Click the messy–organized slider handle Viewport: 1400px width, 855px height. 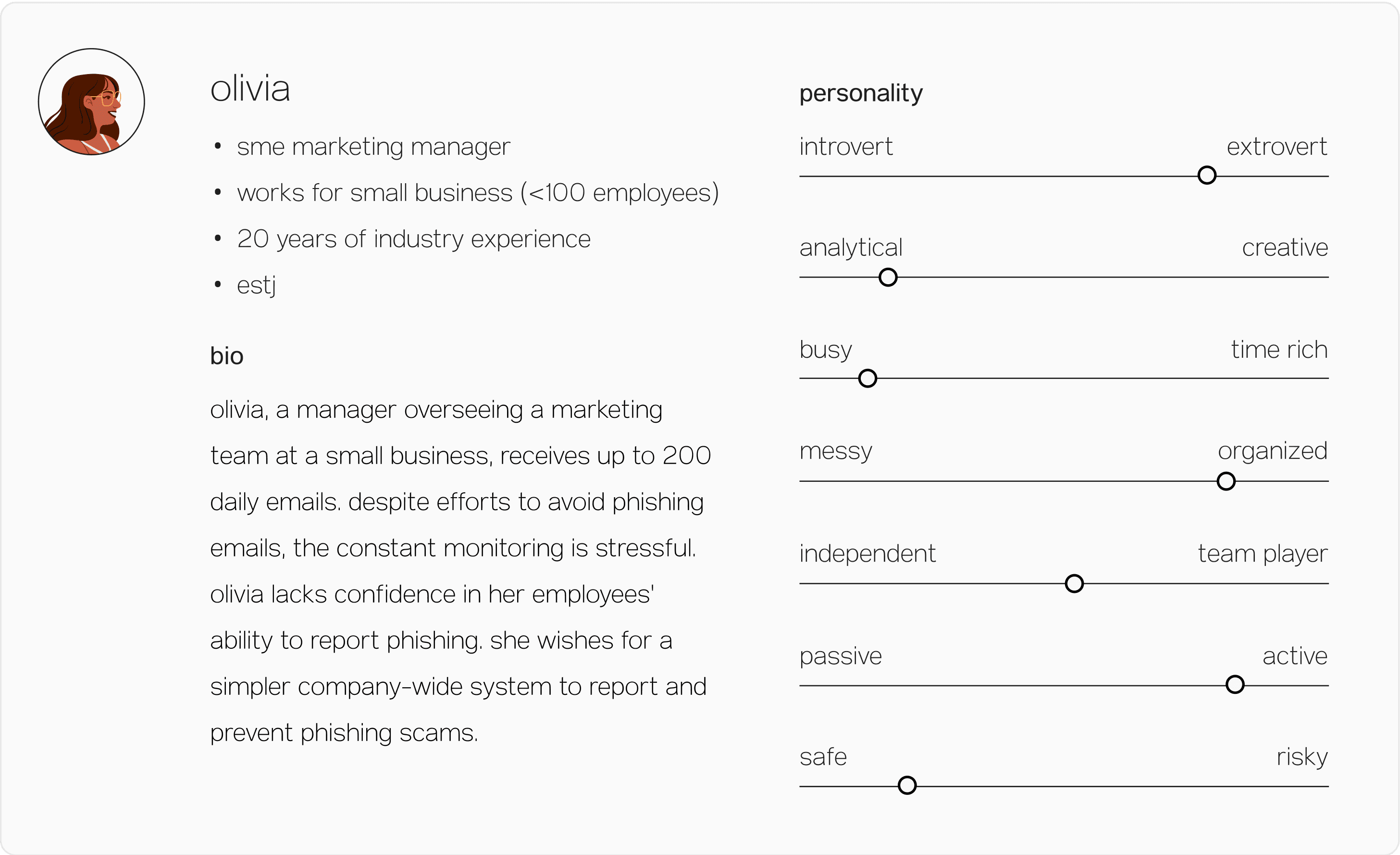1226,481
